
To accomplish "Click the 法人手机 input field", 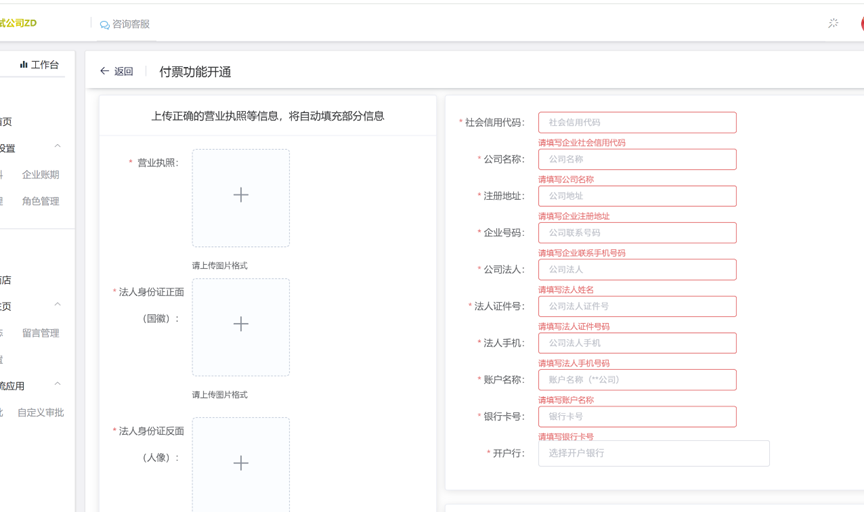I will (637, 343).
